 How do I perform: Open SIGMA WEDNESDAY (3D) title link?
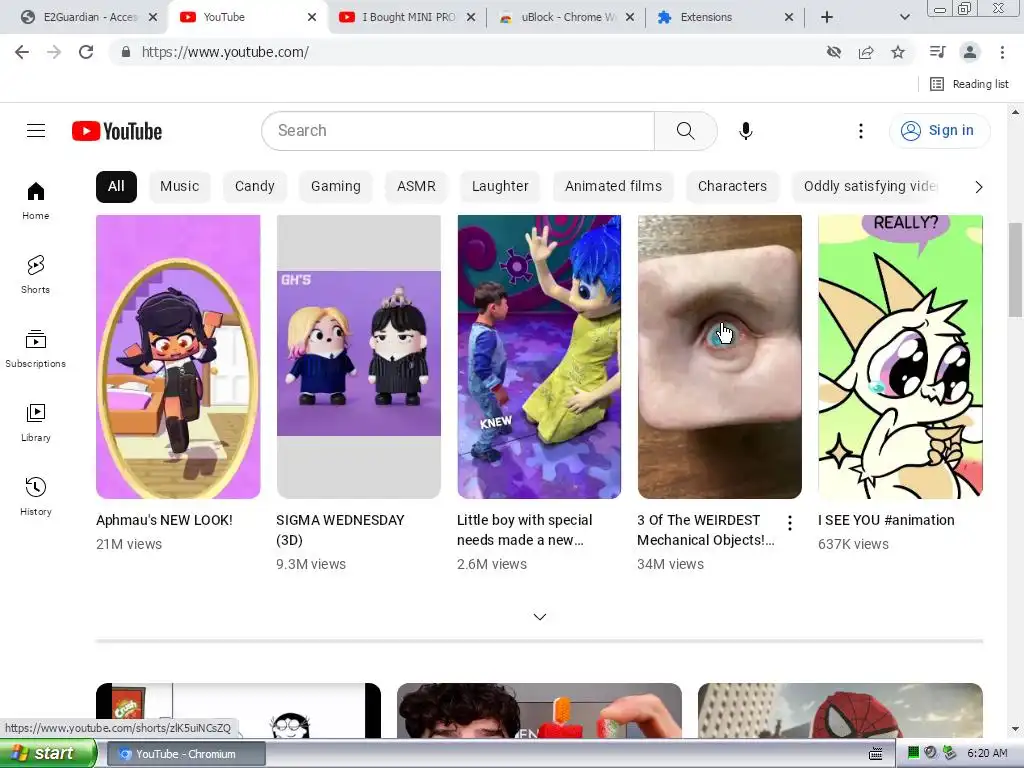340,530
